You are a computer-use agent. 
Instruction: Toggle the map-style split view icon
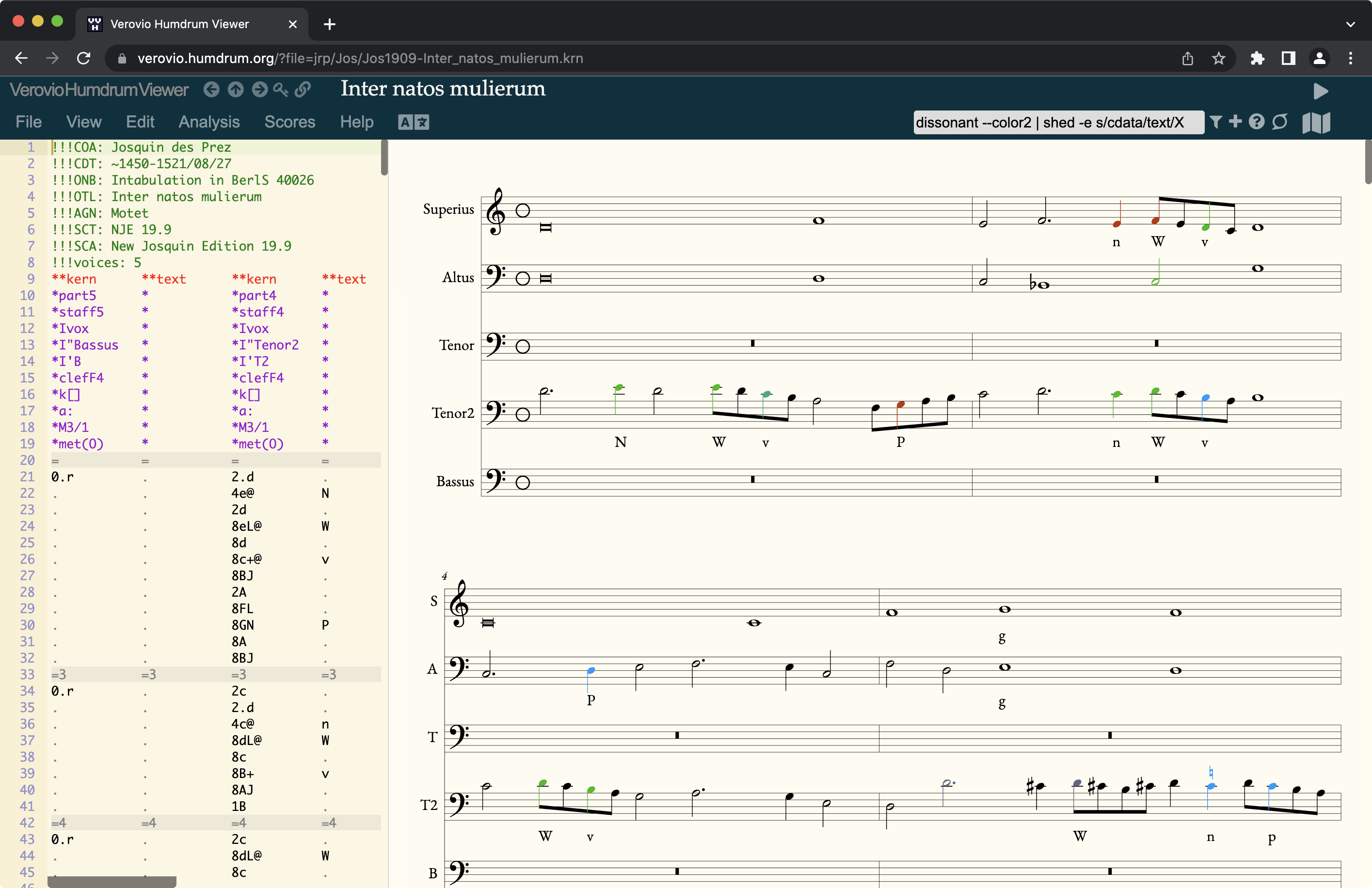coord(1316,122)
